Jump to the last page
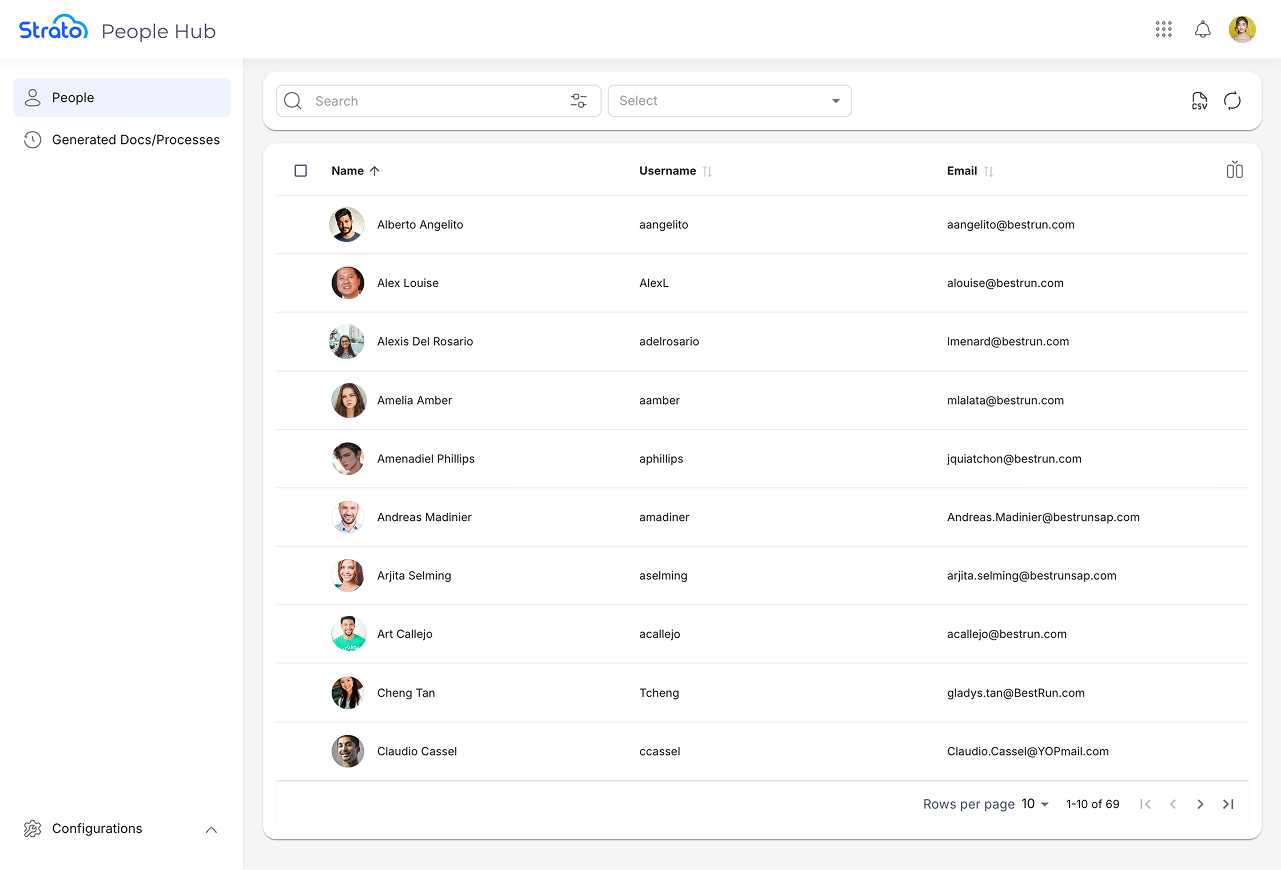The height and width of the screenshot is (870, 1281). point(1228,804)
